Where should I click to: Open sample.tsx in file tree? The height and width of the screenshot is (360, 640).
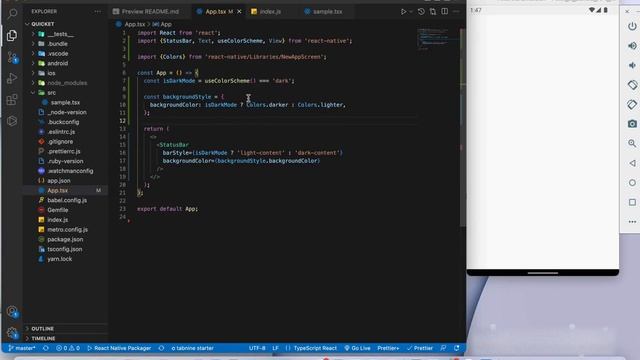(65, 102)
